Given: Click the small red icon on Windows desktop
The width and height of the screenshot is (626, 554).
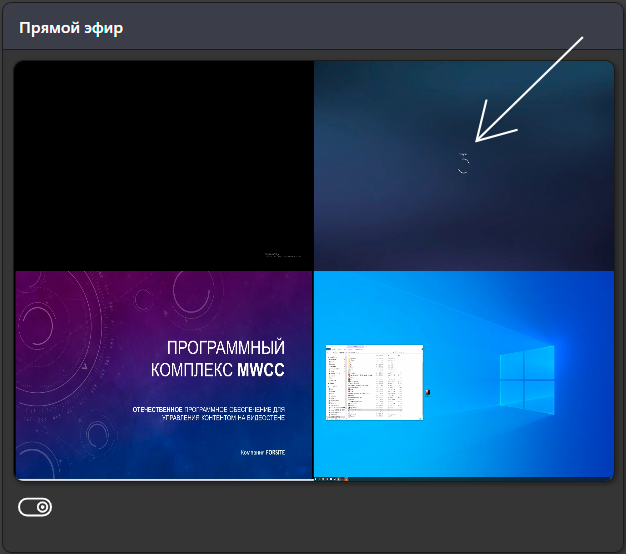Looking at the screenshot, I should coord(428,393).
